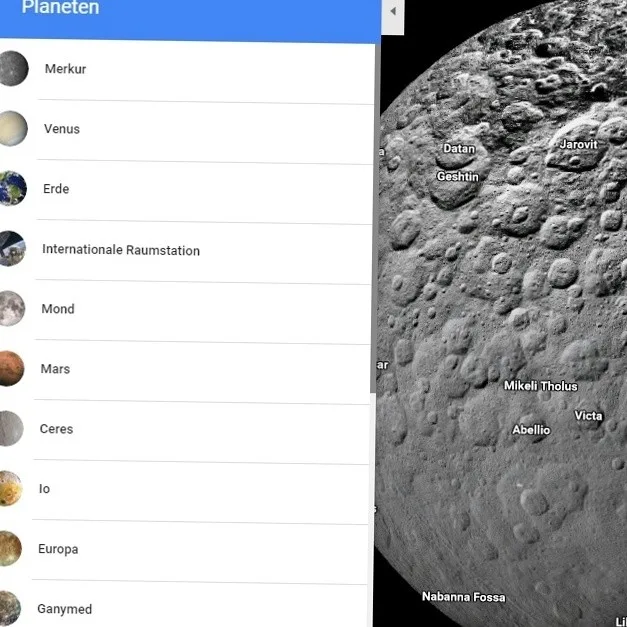The width and height of the screenshot is (627, 627).
Task: Click the planet list scrollbar
Action: (375, 218)
